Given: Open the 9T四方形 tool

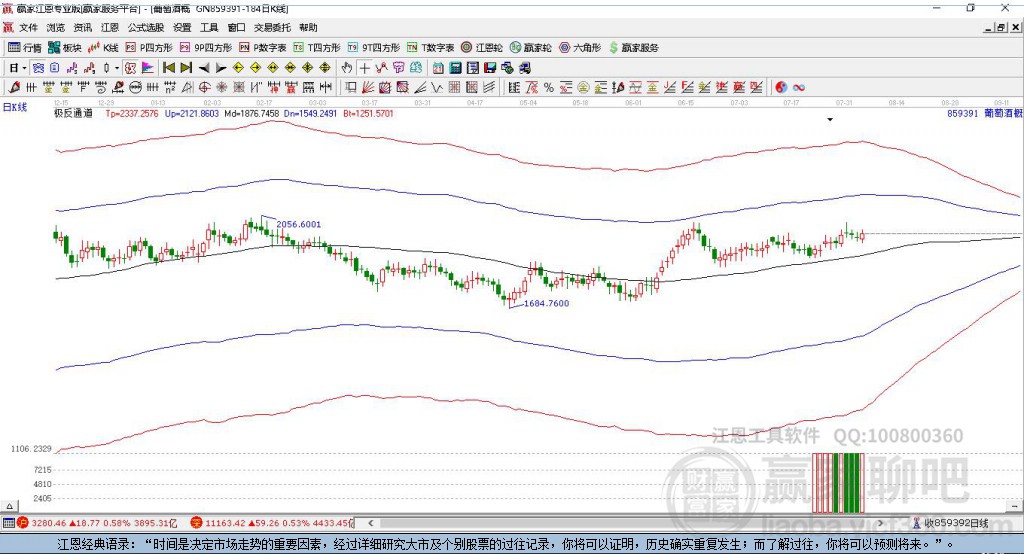Looking at the screenshot, I should (x=374, y=48).
